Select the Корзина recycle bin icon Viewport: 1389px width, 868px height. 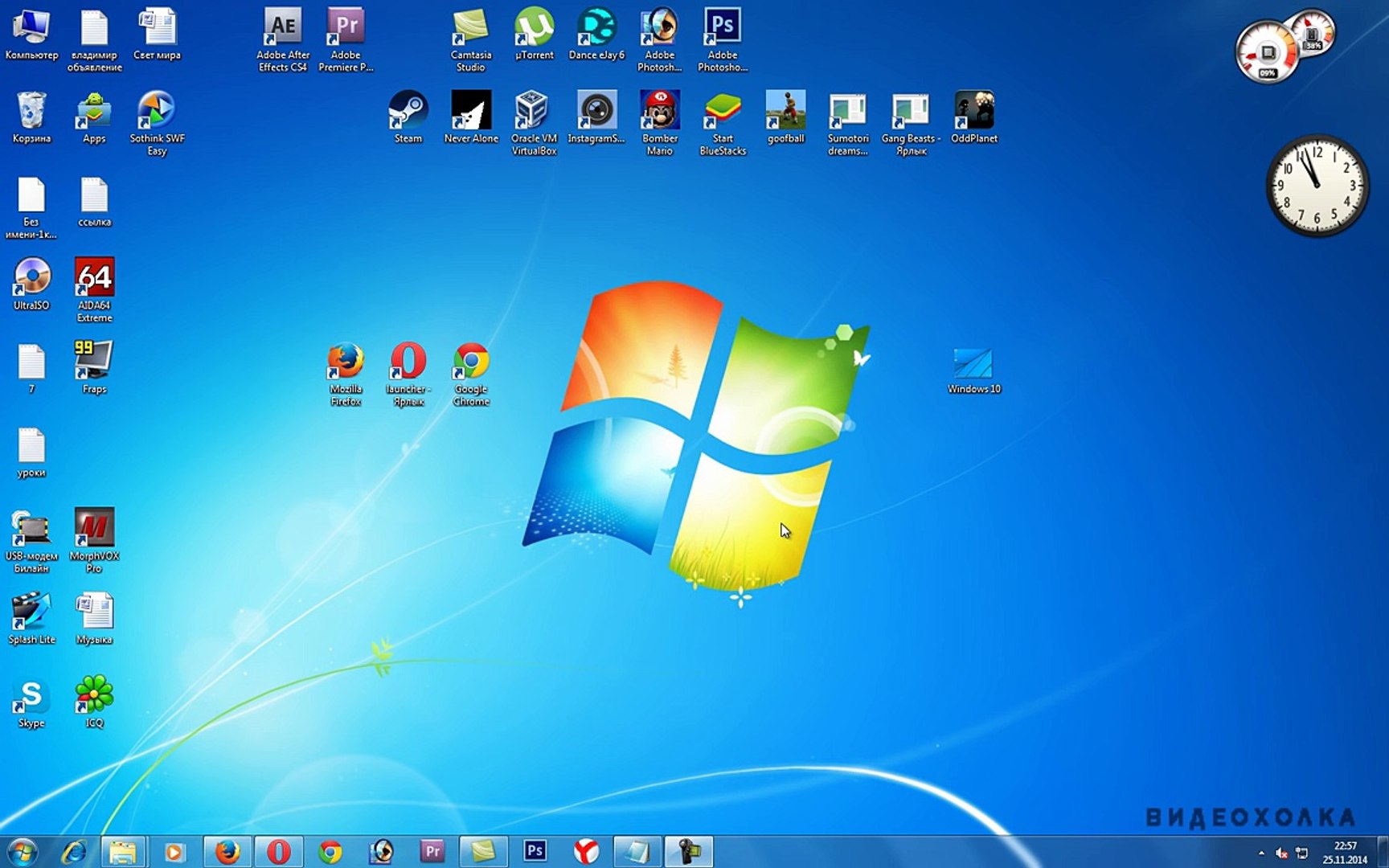click(x=31, y=117)
